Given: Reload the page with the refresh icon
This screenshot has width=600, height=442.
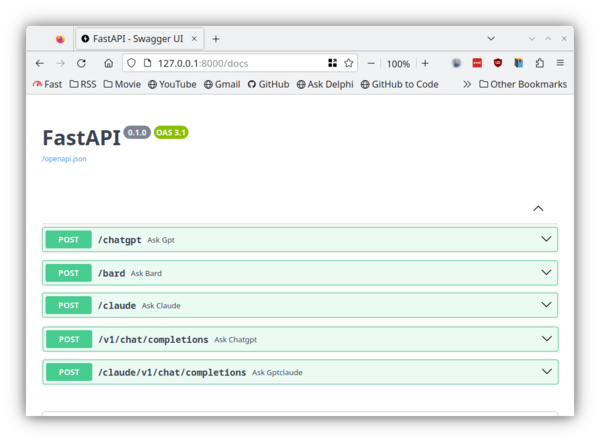Looking at the screenshot, I should 81,63.
